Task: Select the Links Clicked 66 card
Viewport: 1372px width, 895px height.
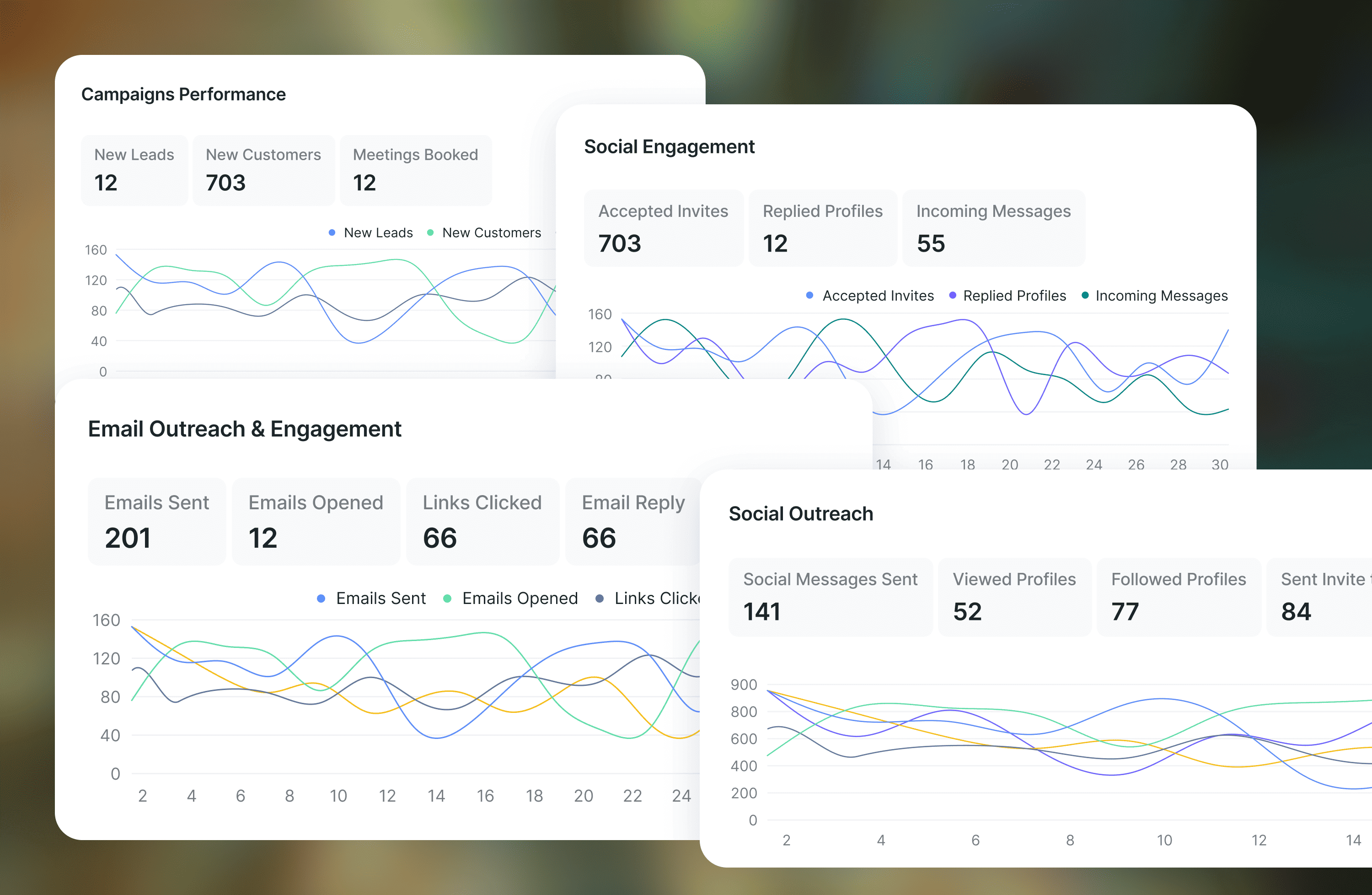Action: [x=482, y=521]
